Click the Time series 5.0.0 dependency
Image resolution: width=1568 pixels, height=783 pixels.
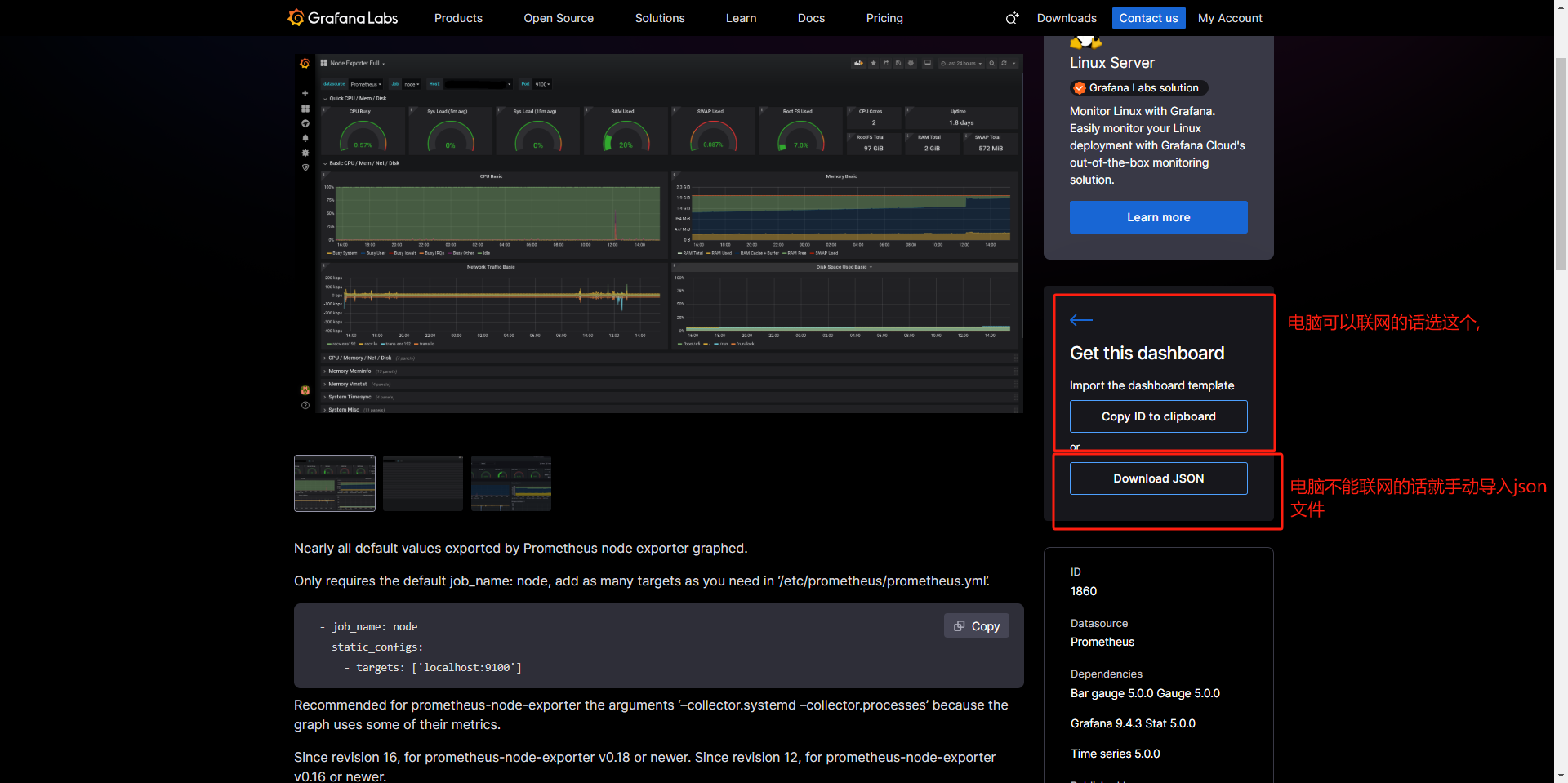(1116, 754)
